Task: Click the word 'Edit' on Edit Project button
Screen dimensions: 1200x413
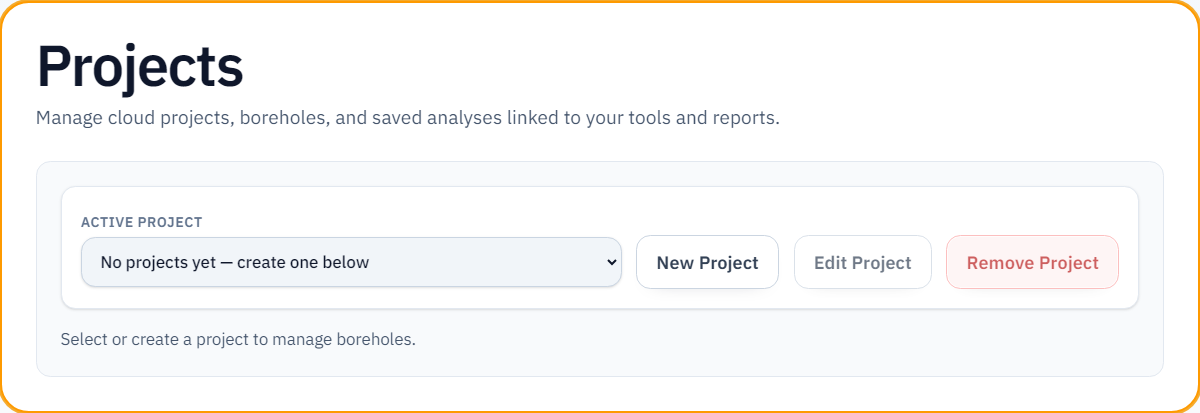Action: point(830,263)
